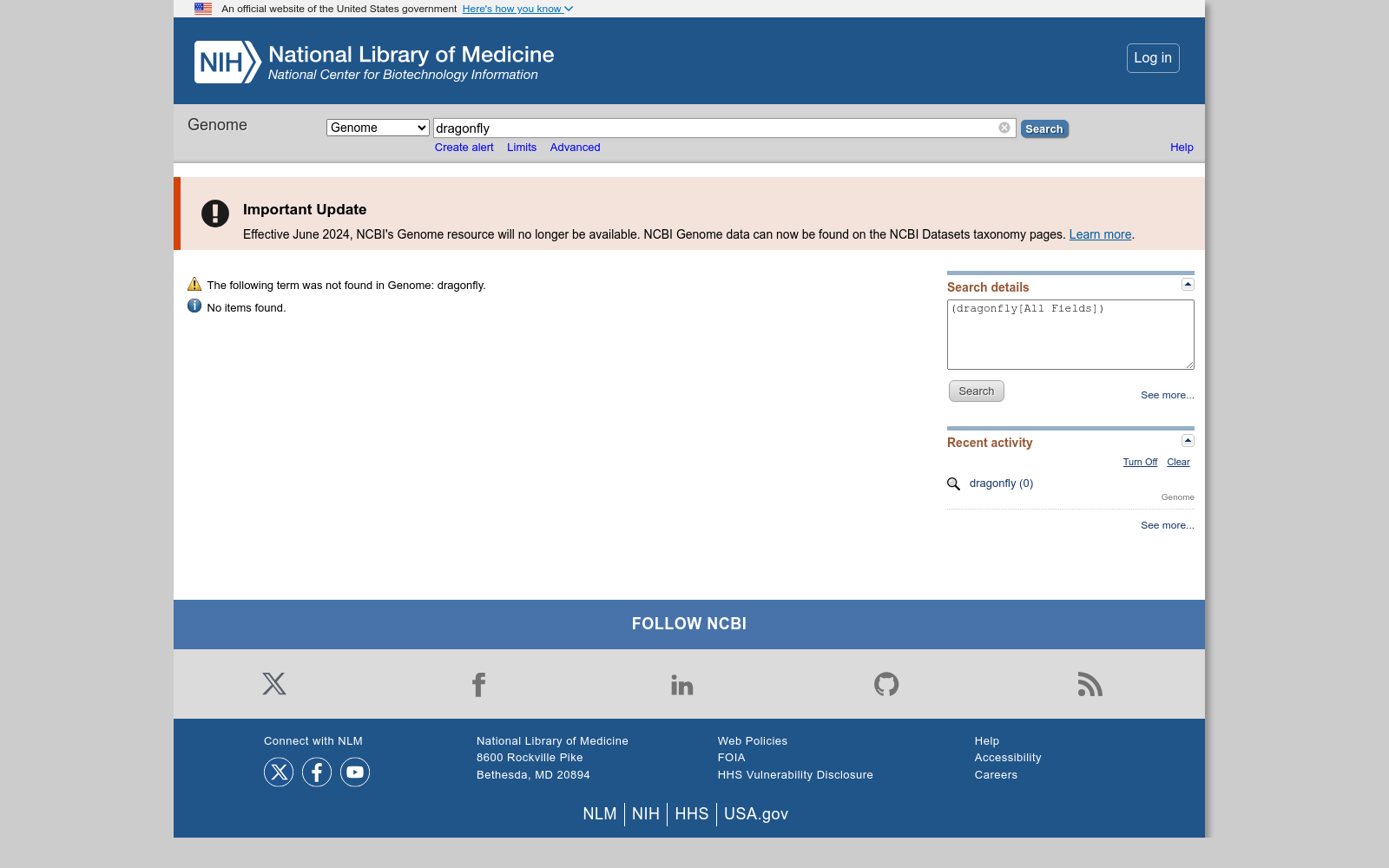Click Search button under Search details
This screenshot has width=1389, height=868.
click(977, 391)
